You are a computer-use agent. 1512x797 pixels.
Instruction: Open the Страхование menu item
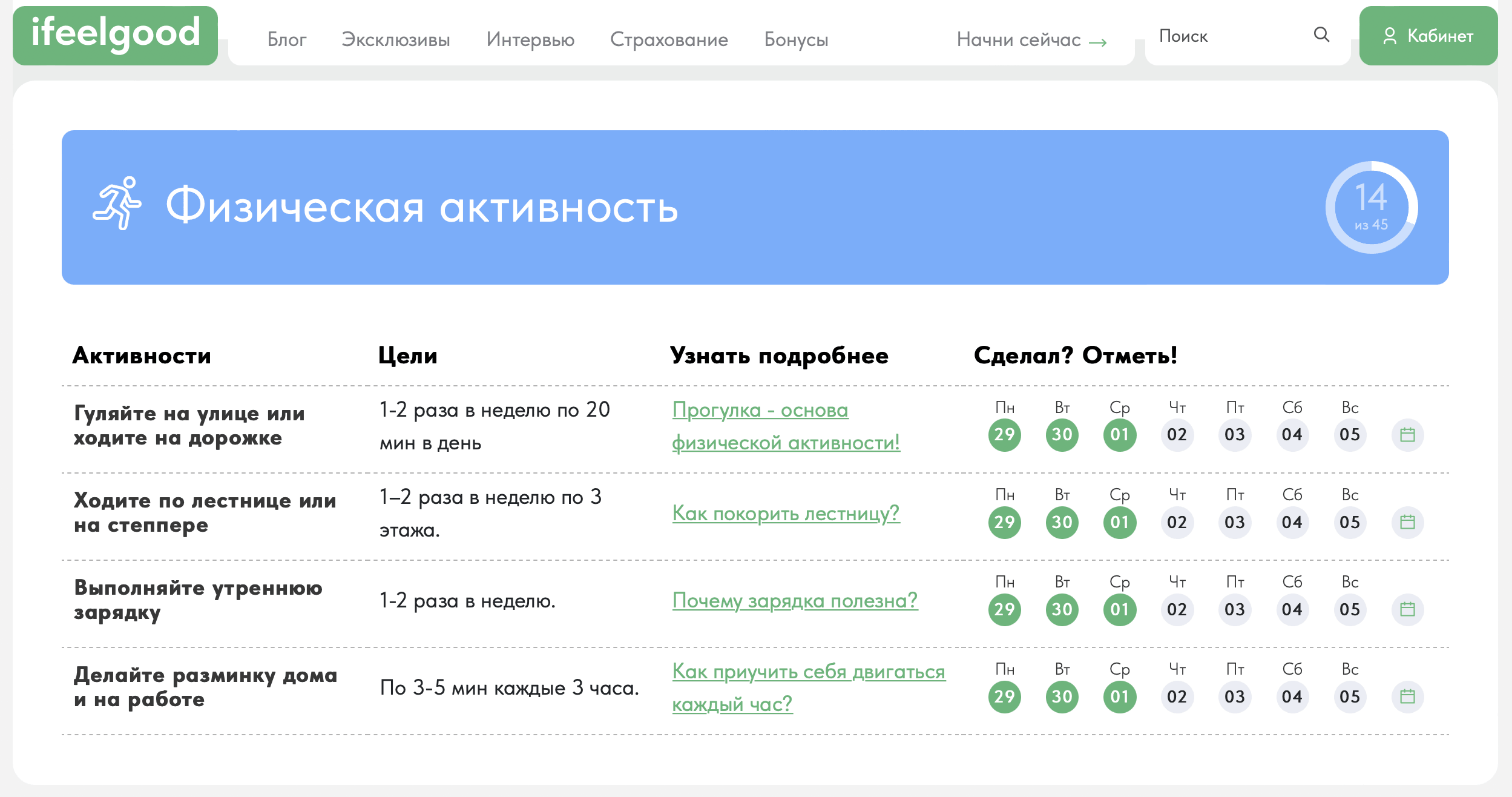tap(670, 39)
